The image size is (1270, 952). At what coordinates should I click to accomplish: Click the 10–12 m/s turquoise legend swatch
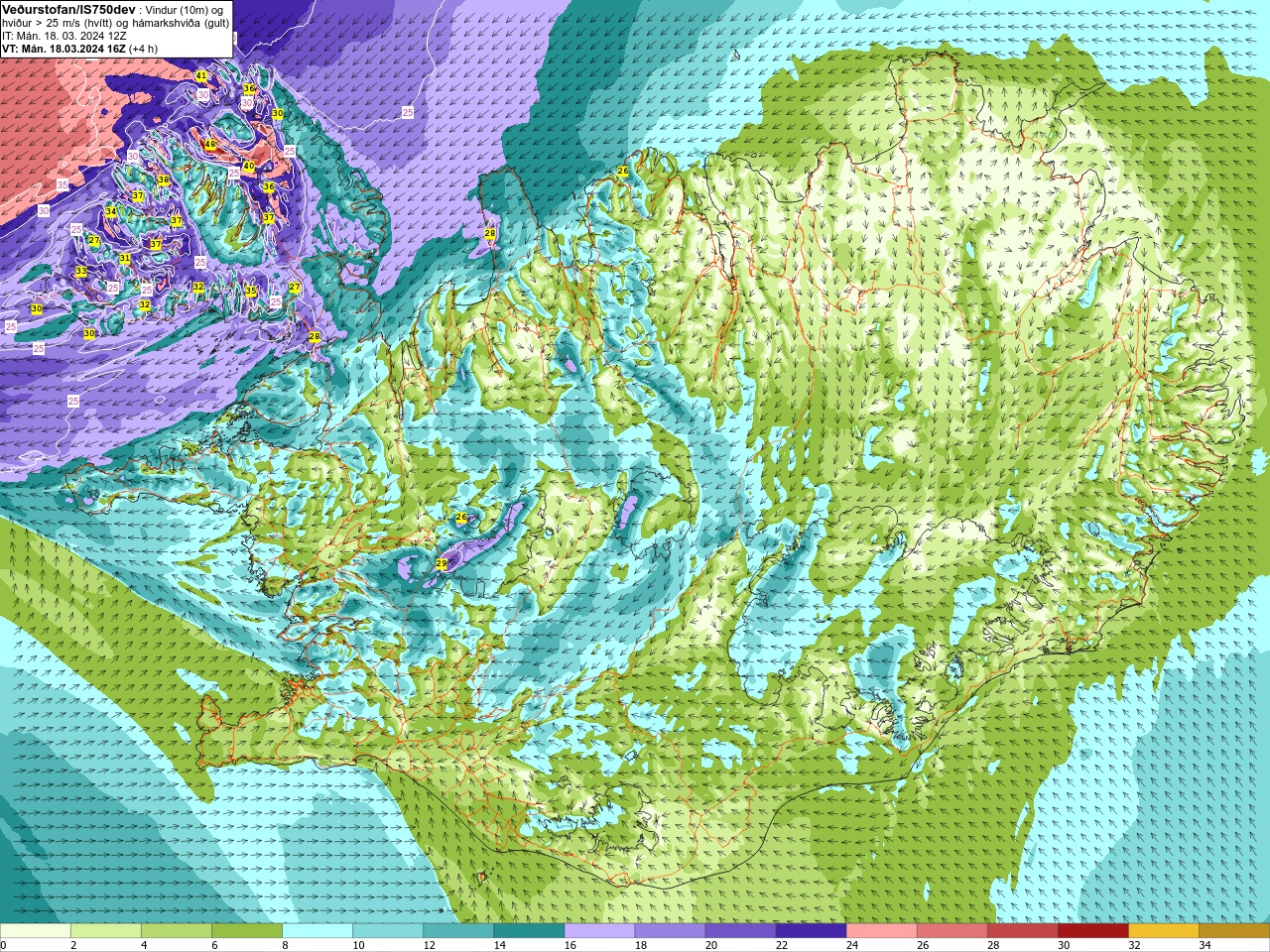click(x=388, y=930)
